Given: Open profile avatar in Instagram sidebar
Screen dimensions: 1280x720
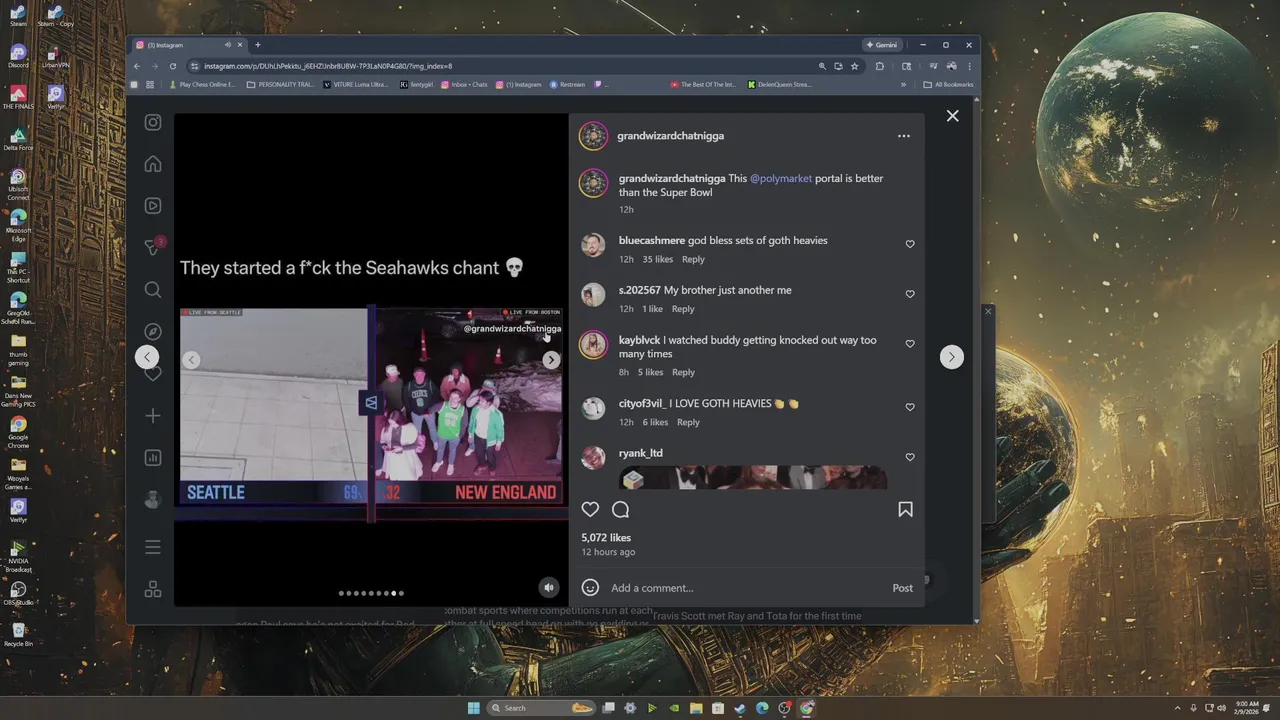Looking at the screenshot, I should click(153, 500).
